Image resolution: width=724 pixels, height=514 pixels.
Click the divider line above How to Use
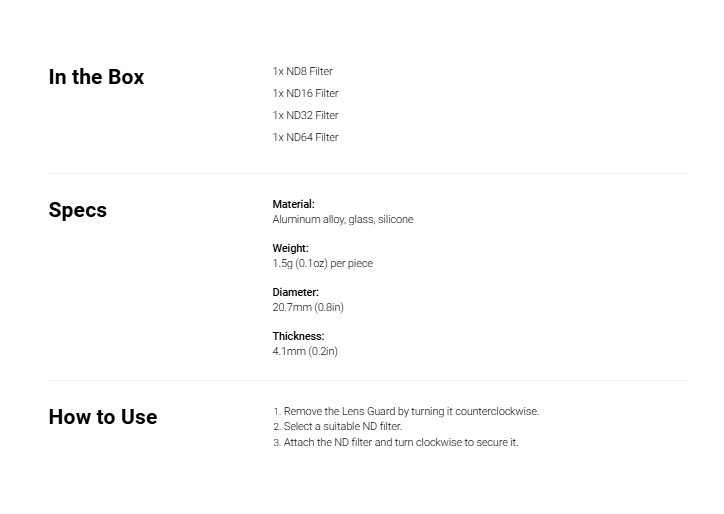point(368,381)
